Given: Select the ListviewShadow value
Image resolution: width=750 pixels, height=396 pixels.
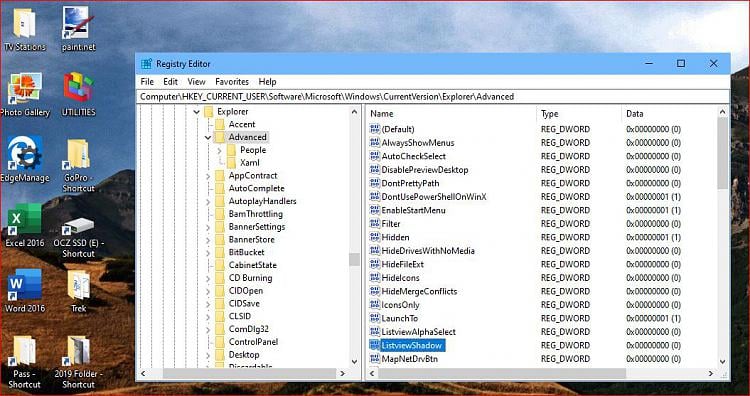Looking at the screenshot, I should (x=412, y=345).
